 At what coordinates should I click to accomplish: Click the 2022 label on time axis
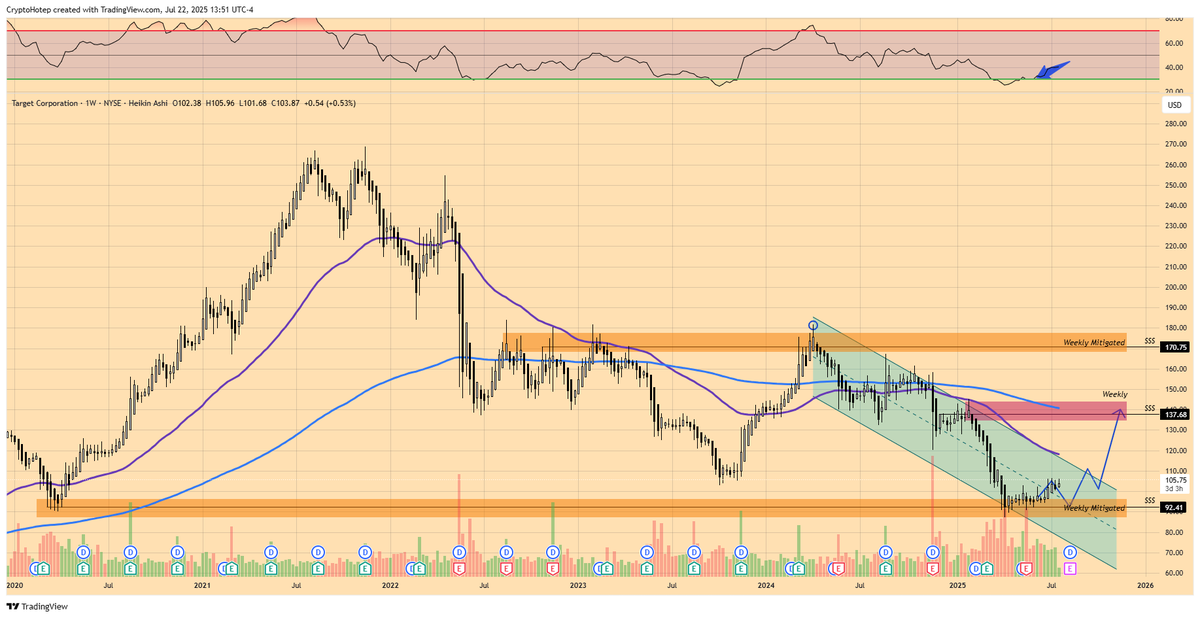tap(390, 584)
